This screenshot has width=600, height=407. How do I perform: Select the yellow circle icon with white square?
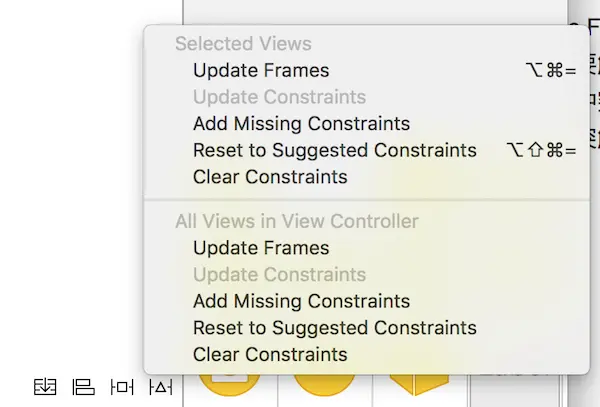(230, 384)
